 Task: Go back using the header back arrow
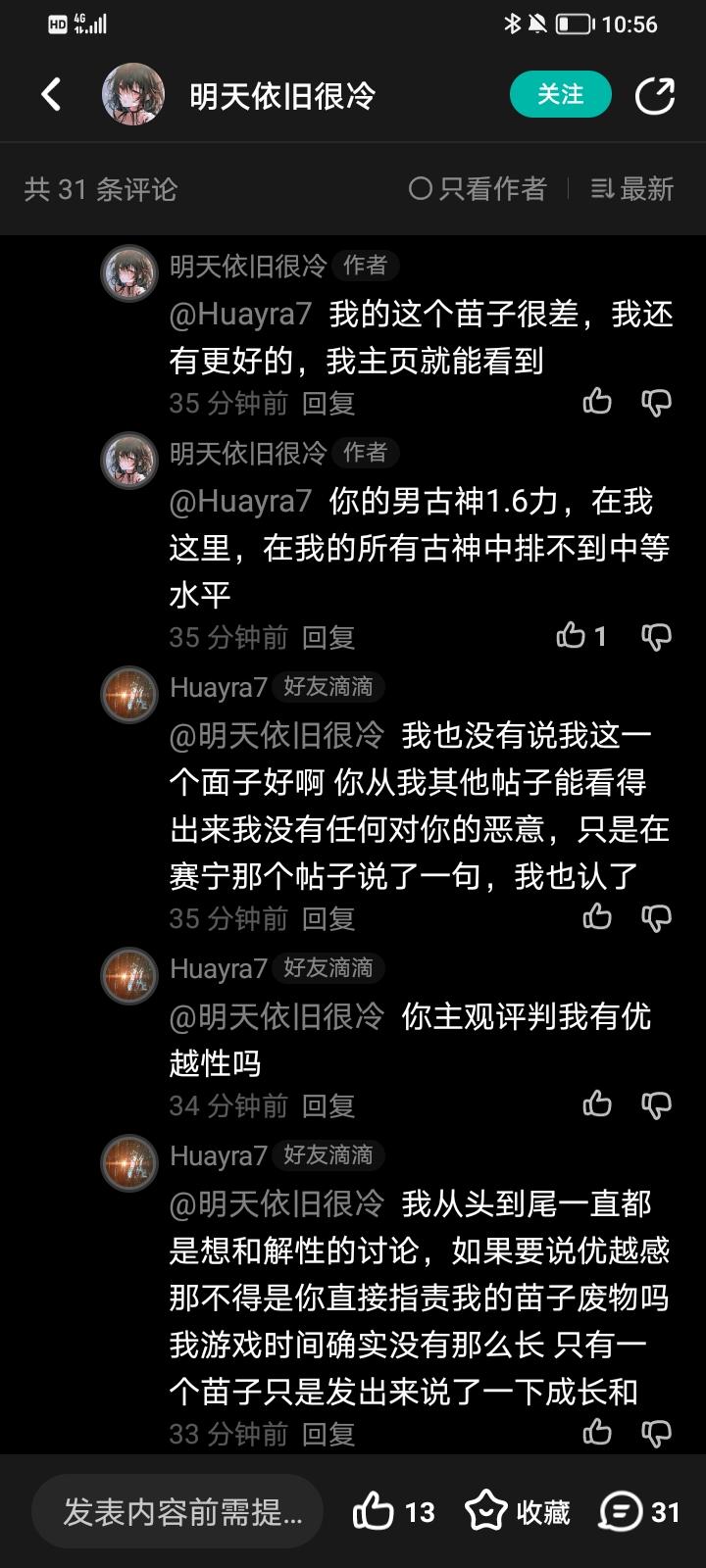coord(51,95)
